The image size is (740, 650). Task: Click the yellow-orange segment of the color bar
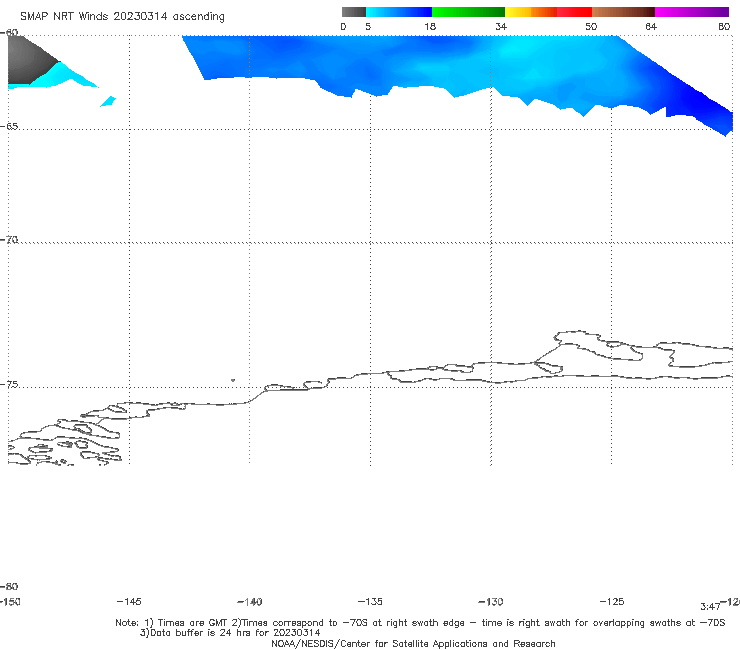(x=531, y=12)
